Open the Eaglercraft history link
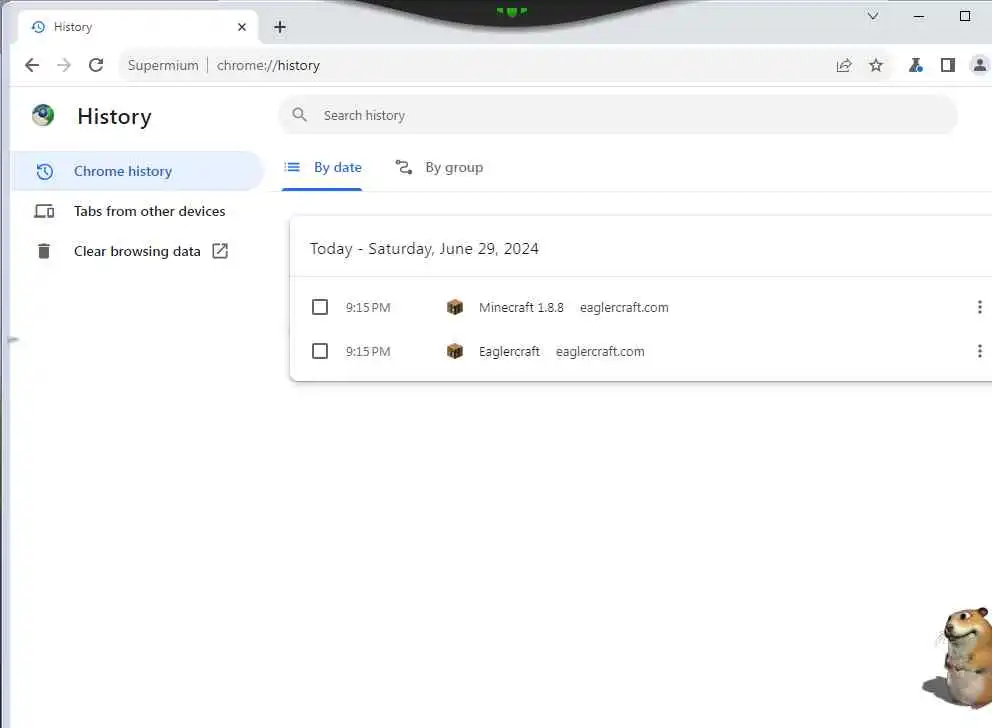 point(509,352)
